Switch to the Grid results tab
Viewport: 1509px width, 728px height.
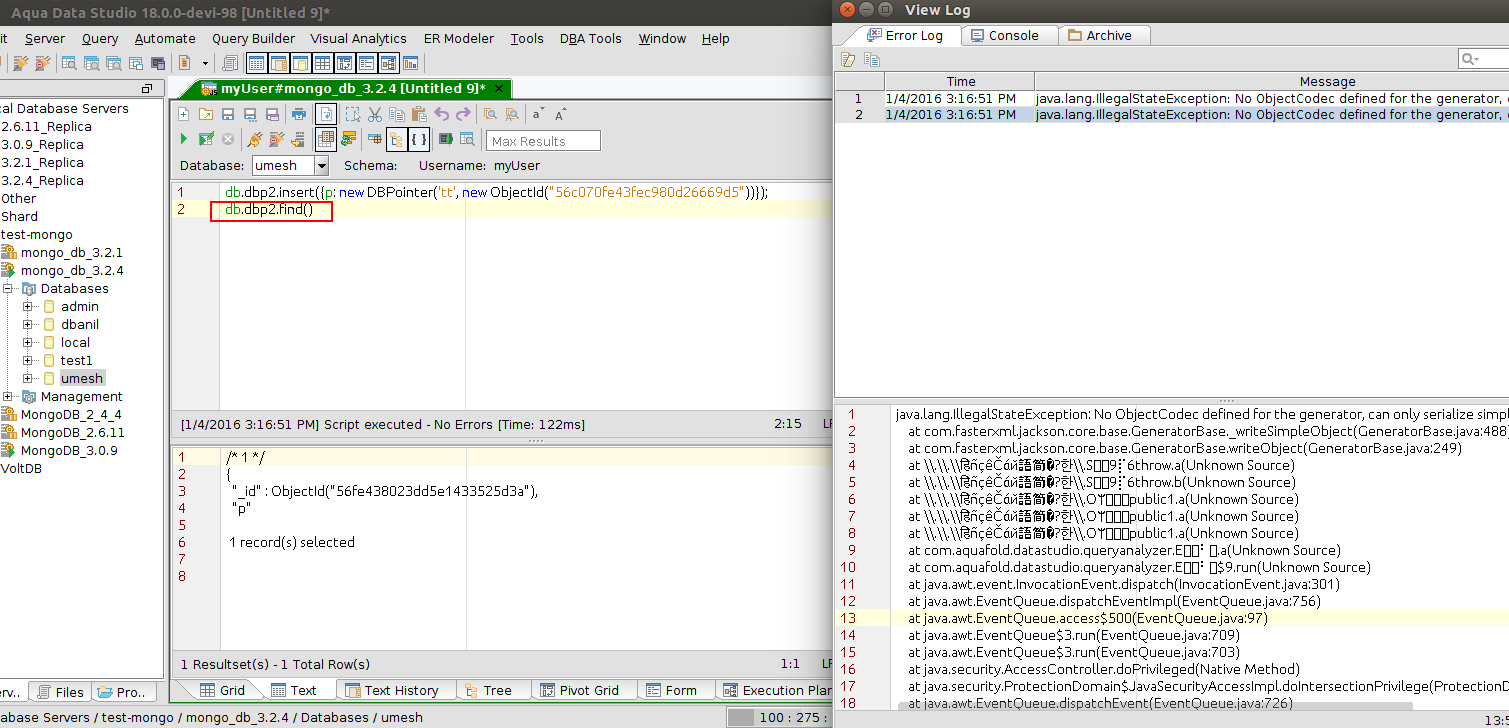click(221, 690)
